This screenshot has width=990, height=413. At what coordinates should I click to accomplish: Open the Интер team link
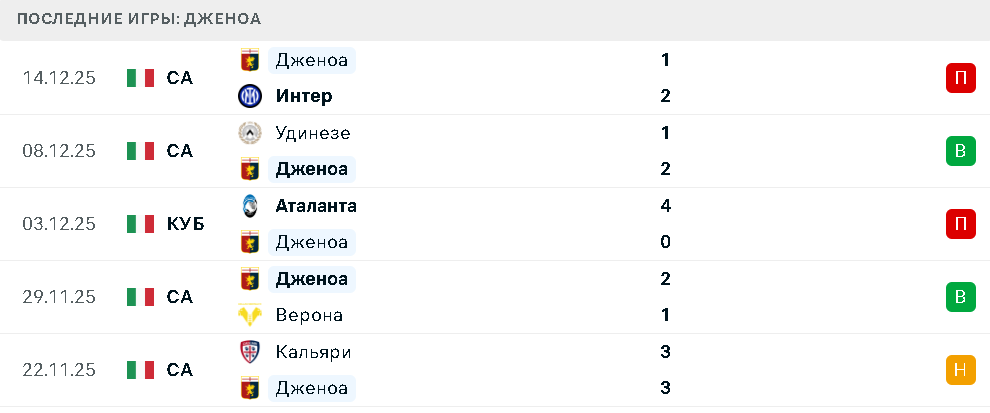click(303, 96)
